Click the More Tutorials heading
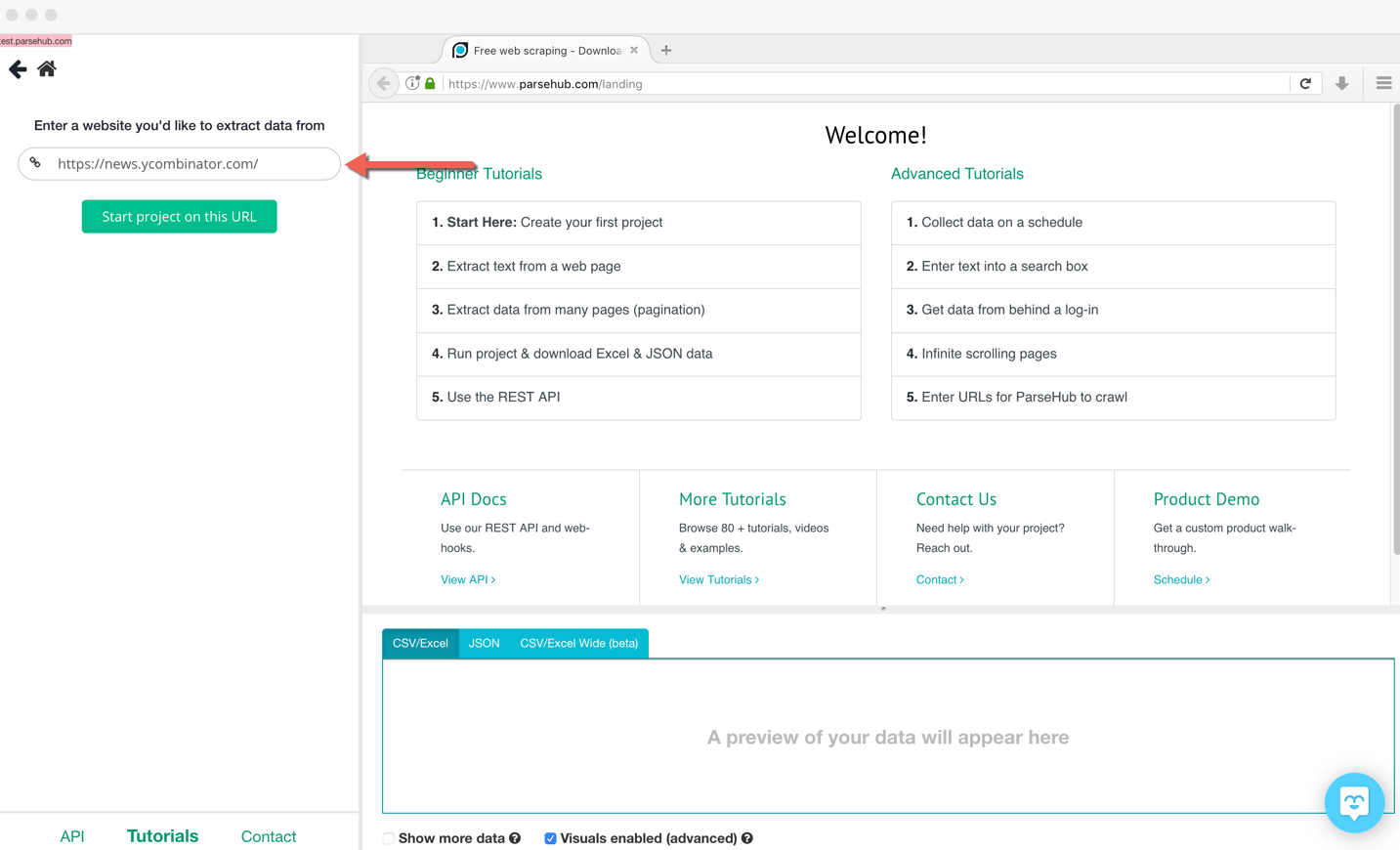Screen dimensions: 1400x850 (733, 499)
